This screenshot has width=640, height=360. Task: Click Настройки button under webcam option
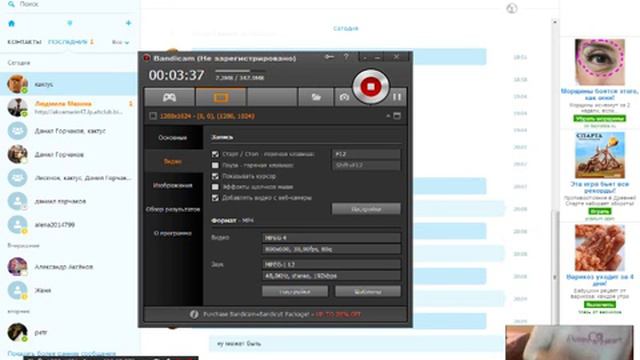pos(366,209)
